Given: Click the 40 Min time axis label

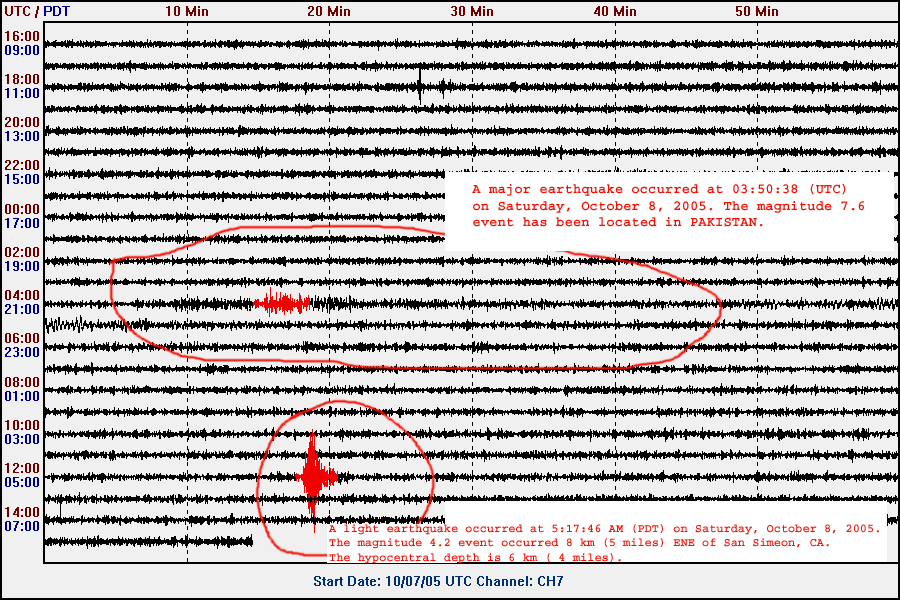Looking at the screenshot, I should [x=614, y=11].
